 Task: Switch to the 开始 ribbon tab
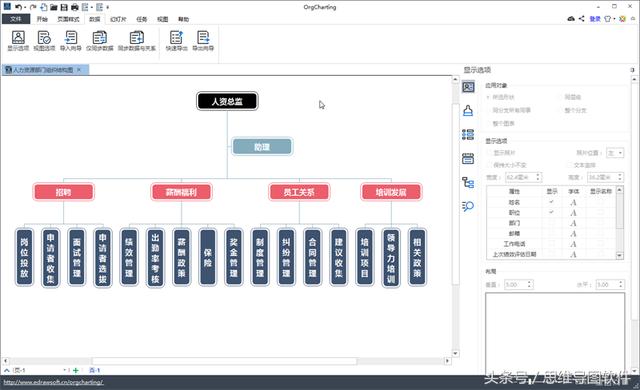(x=42, y=19)
